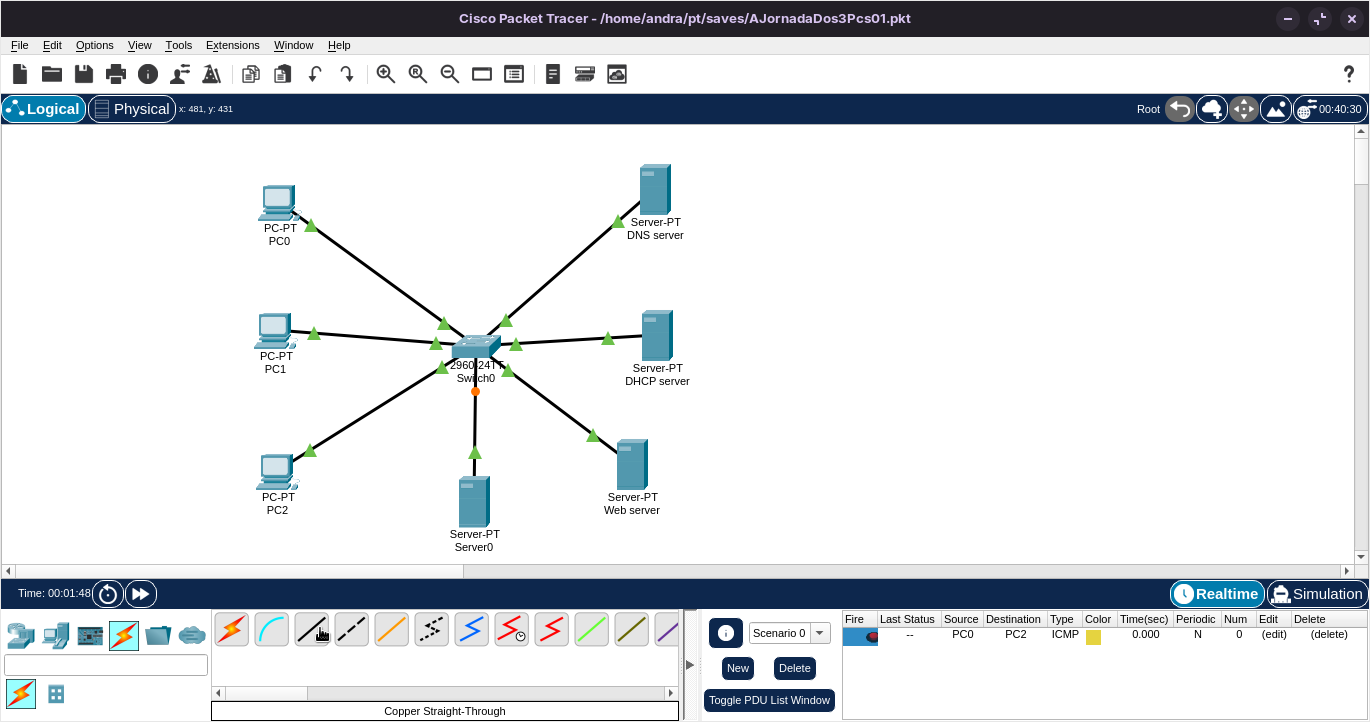The width and height of the screenshot is (1370, 722).
Task: Choose the blue zigzag Coaxial cable
Action: tap(472, 629)
